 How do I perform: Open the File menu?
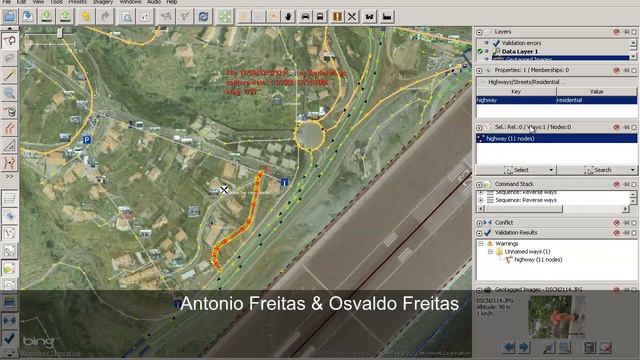pos(7,2)
